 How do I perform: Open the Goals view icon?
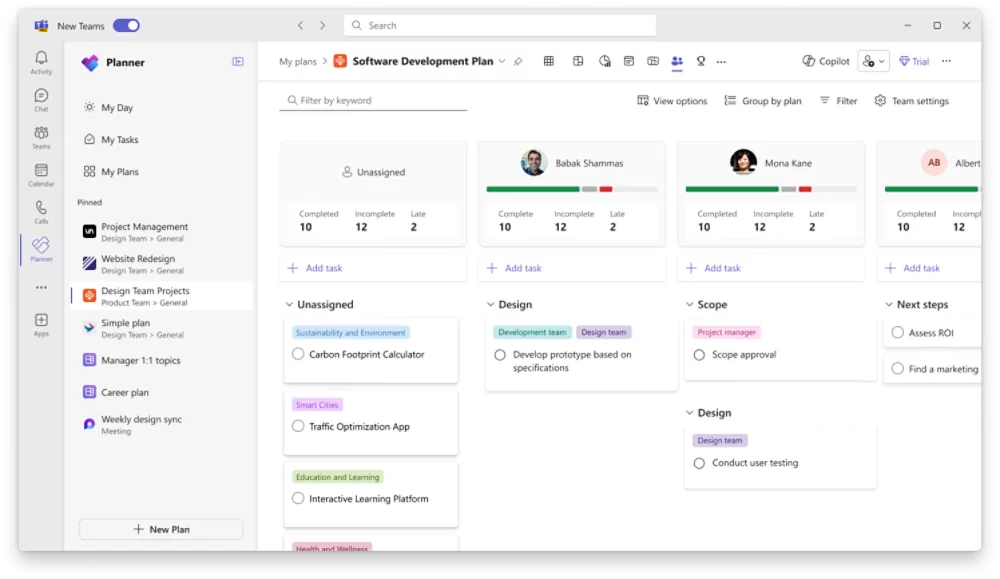pos(701,61)
